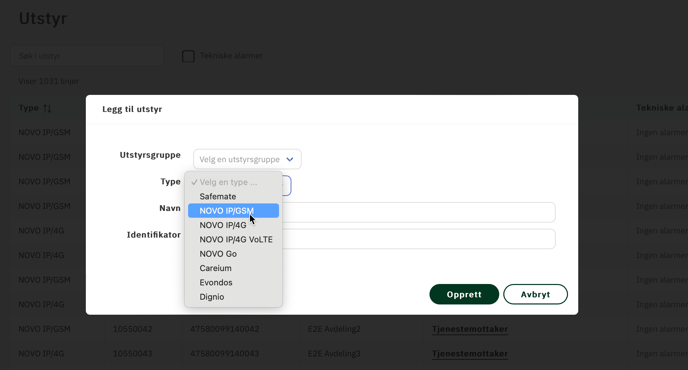Viewport: 688px width, 370px height.
Task: Click the 'Viser 1031 linjer' text
Action: [49, 81]
